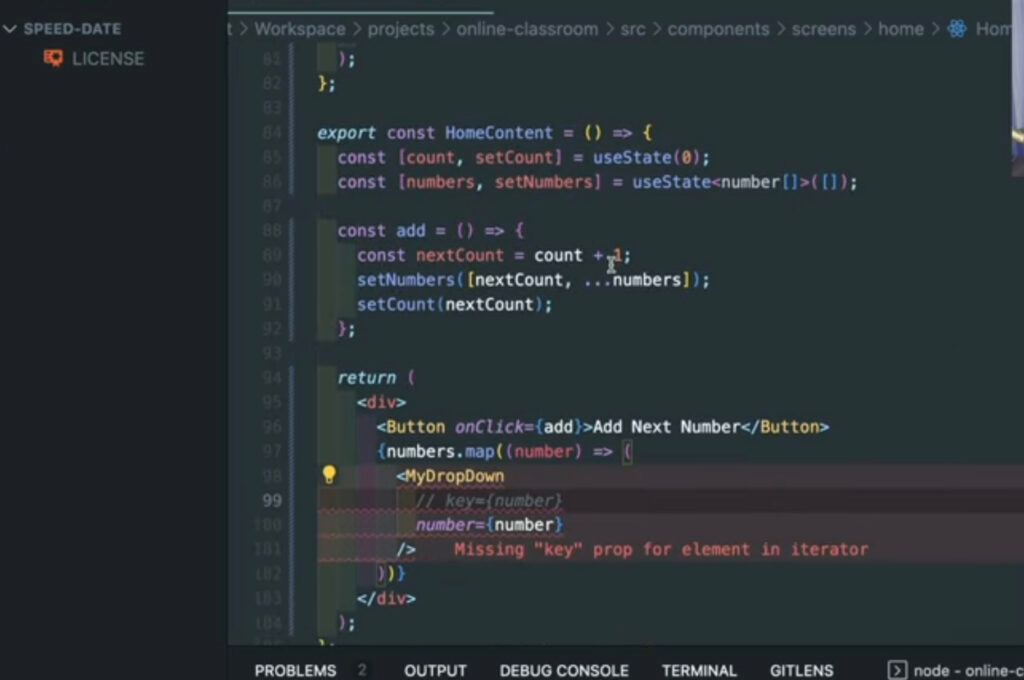Click online-classroom in the breadcrumb
Viewport: 1024px width, 680px height.
[527, 29]
